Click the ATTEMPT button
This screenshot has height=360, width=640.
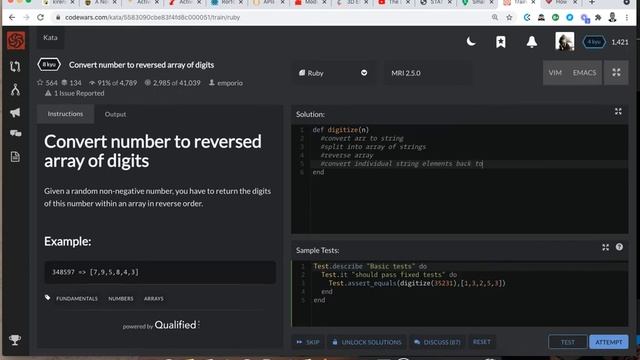coord(609,342)
